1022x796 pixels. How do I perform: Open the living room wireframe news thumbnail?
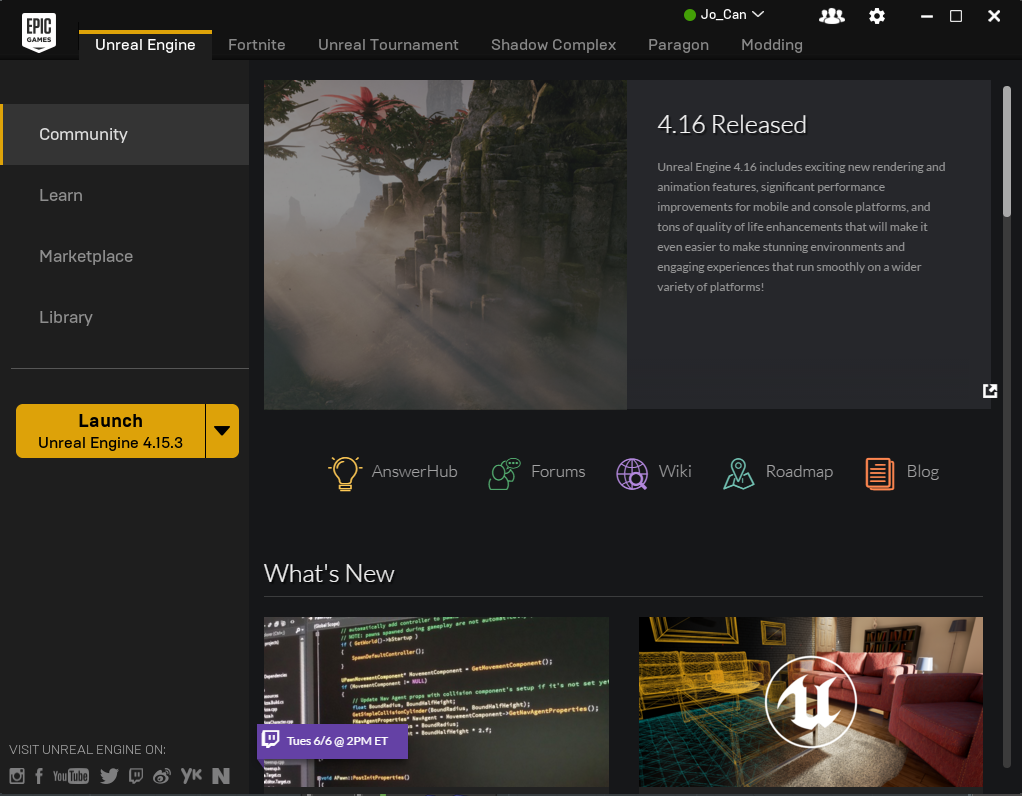pos(811,702)
